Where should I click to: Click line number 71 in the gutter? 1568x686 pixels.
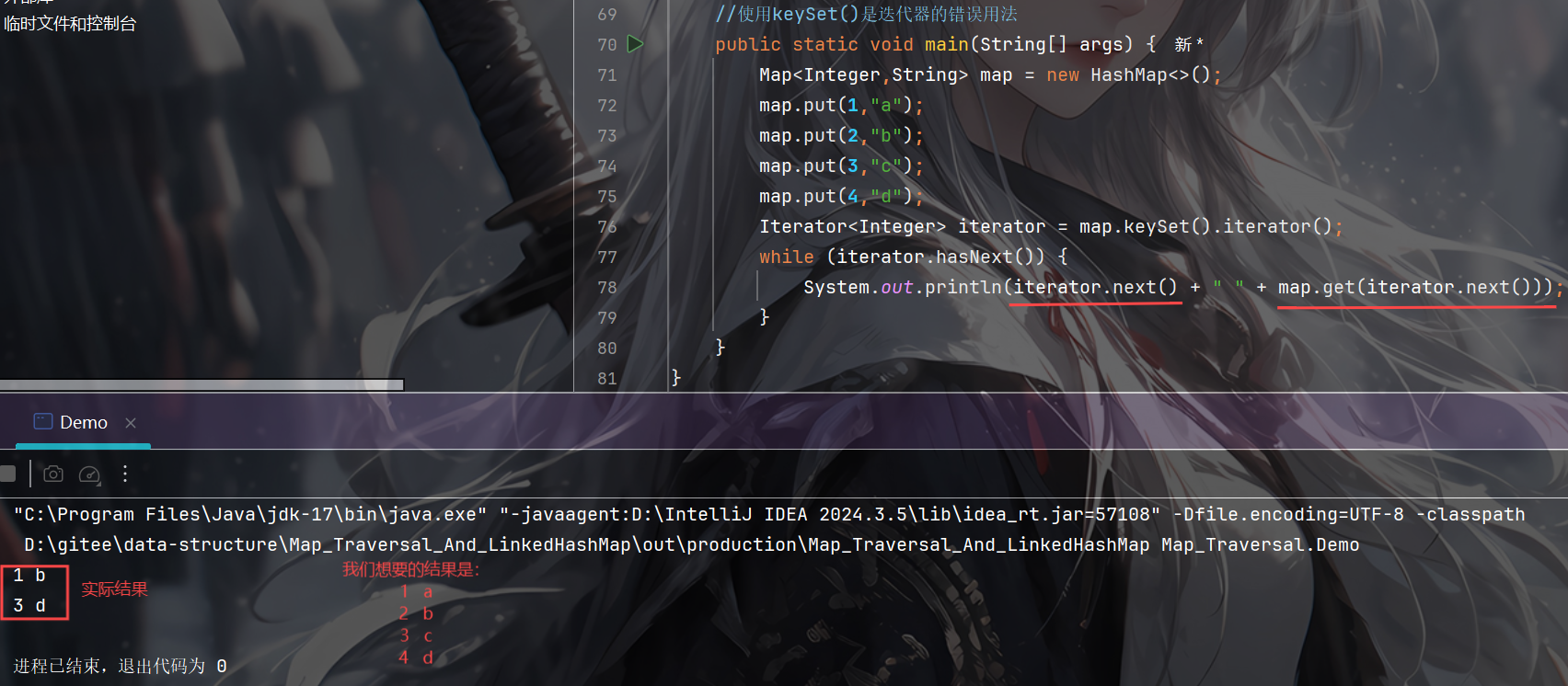click(606, 74)
